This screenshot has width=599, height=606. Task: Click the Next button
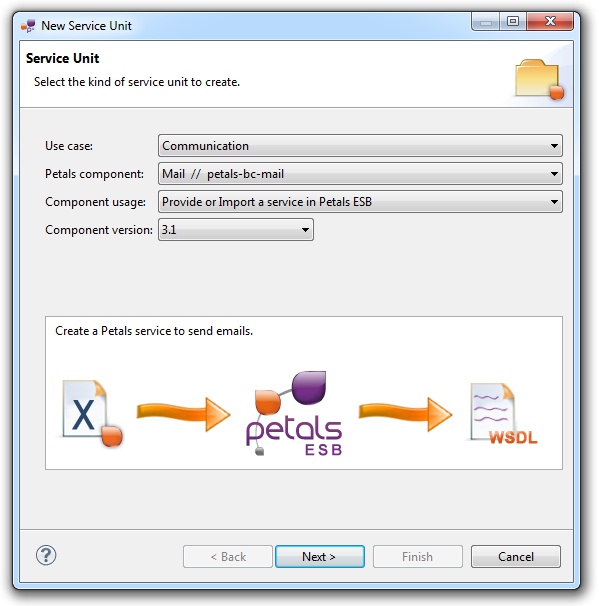click(320, 557)
